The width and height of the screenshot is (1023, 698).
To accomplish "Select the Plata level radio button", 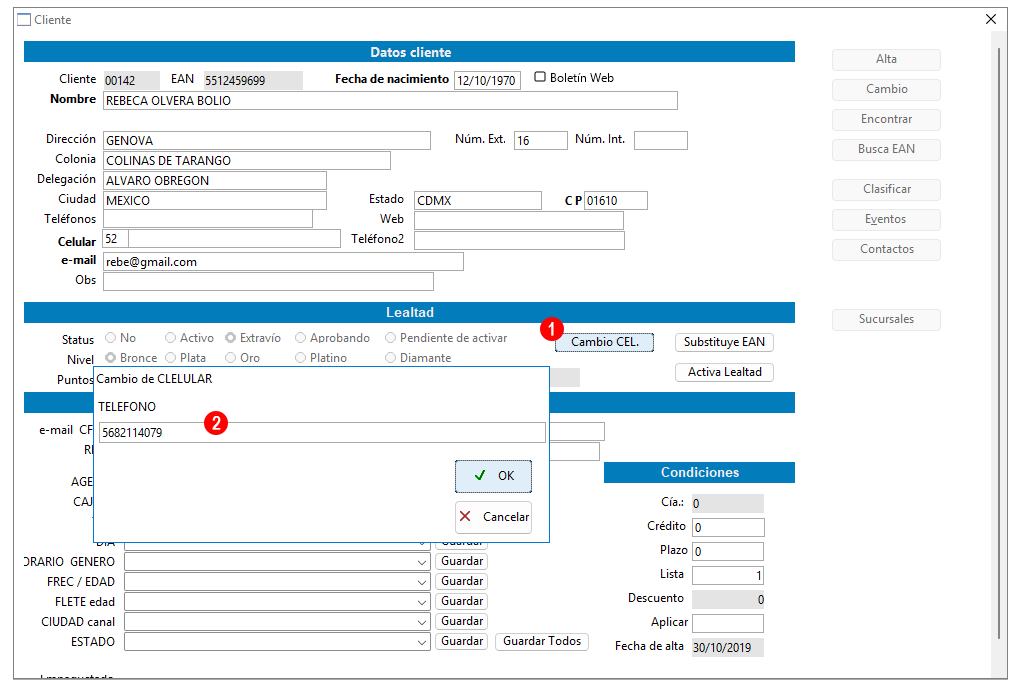I will 170,357.
